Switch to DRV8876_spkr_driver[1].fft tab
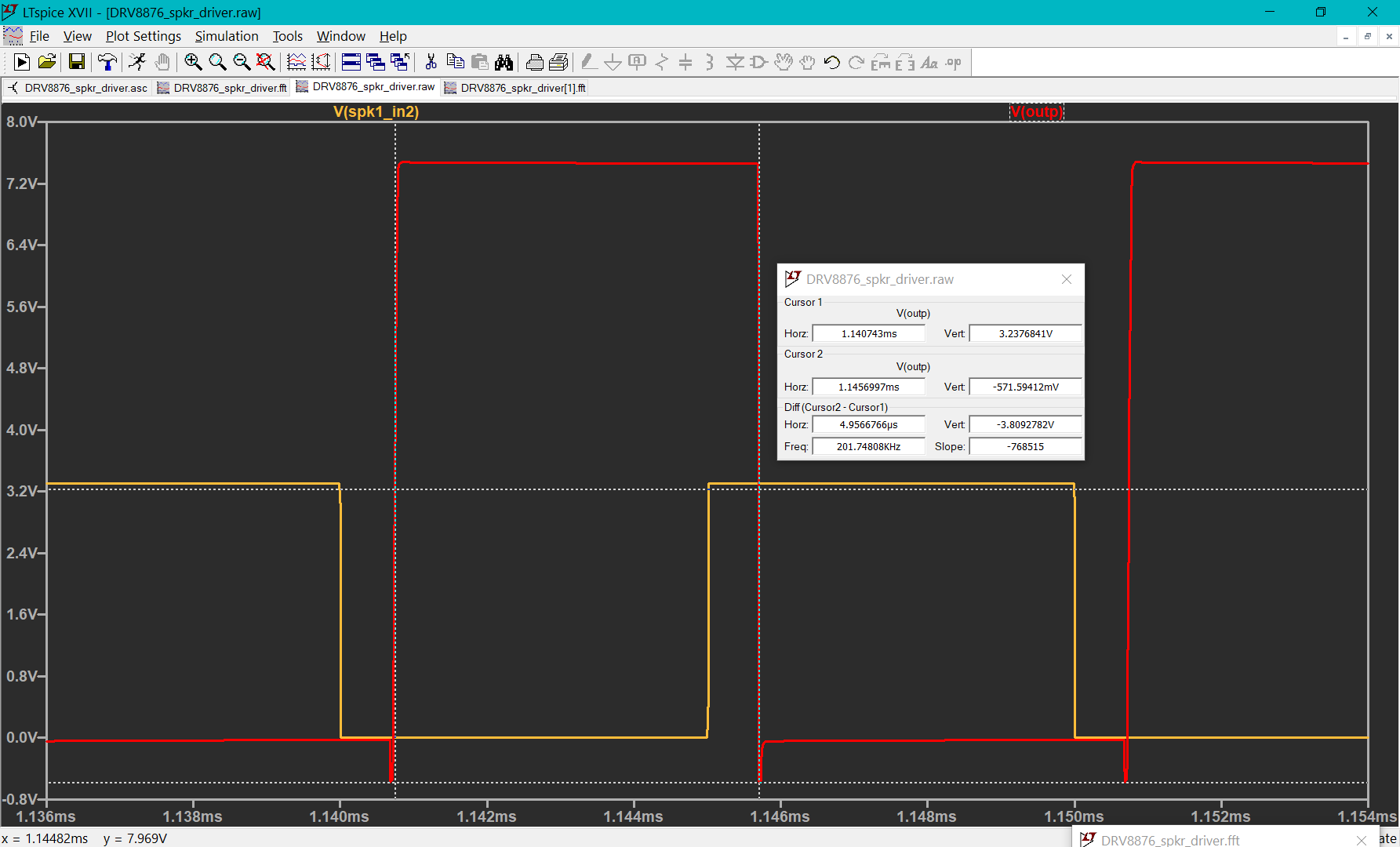The image size is (1400, 847). coord(515,88)
